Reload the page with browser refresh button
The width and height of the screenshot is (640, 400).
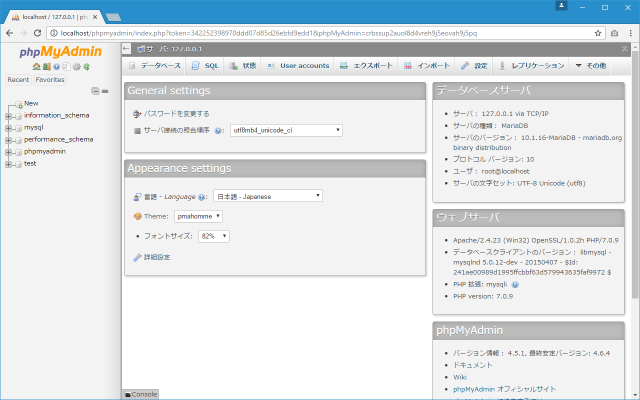(37, 33)
